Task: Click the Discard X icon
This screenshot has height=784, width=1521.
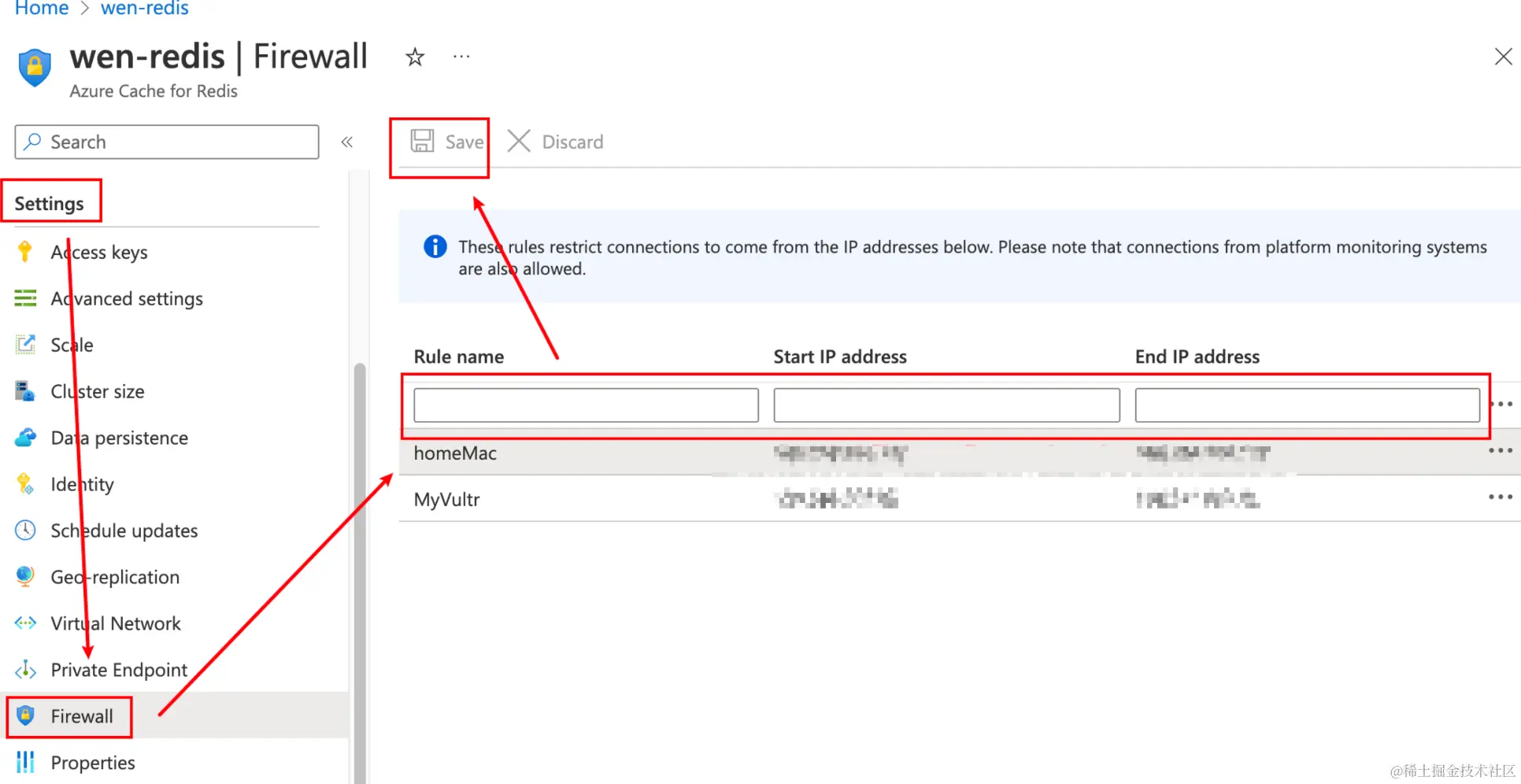Action: [519, 141]
